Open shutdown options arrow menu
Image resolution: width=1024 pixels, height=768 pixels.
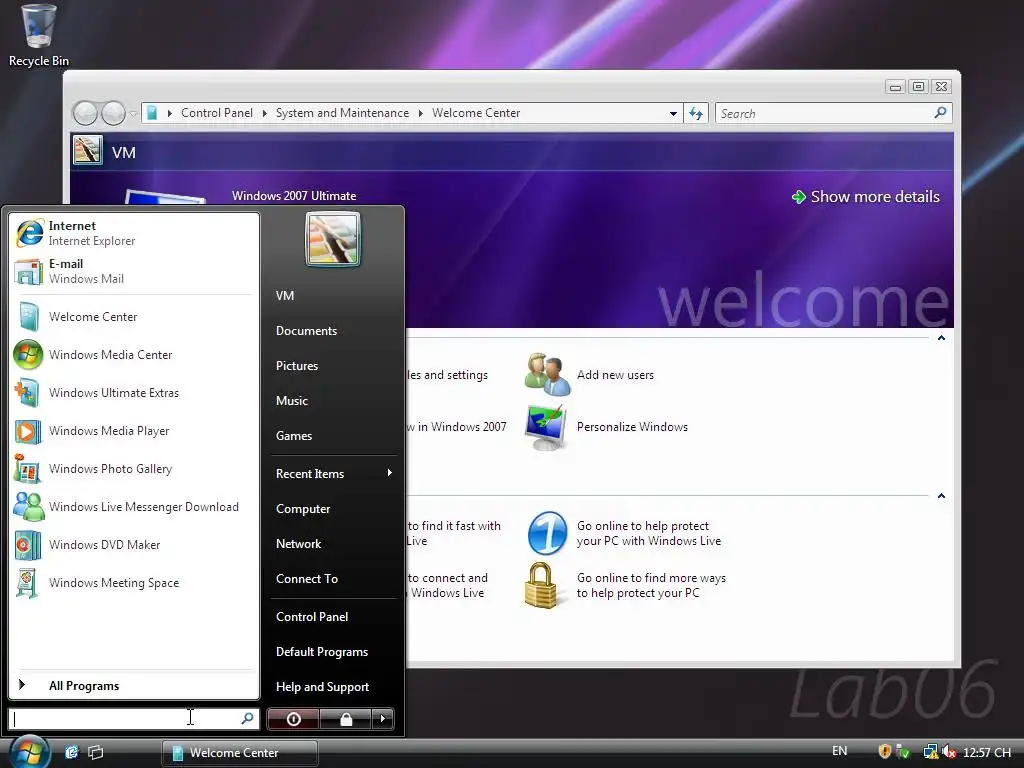point(383,719)
